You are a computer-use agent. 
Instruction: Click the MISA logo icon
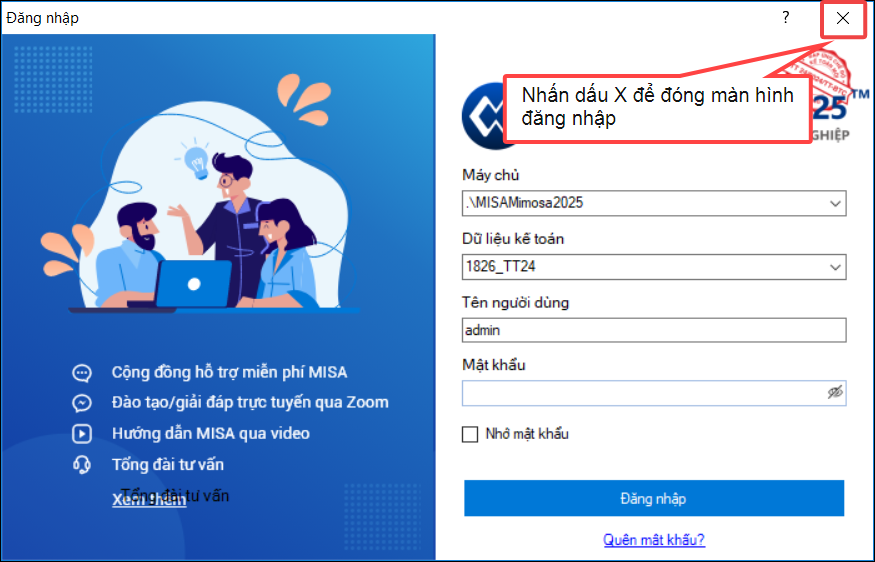point(483,116)
